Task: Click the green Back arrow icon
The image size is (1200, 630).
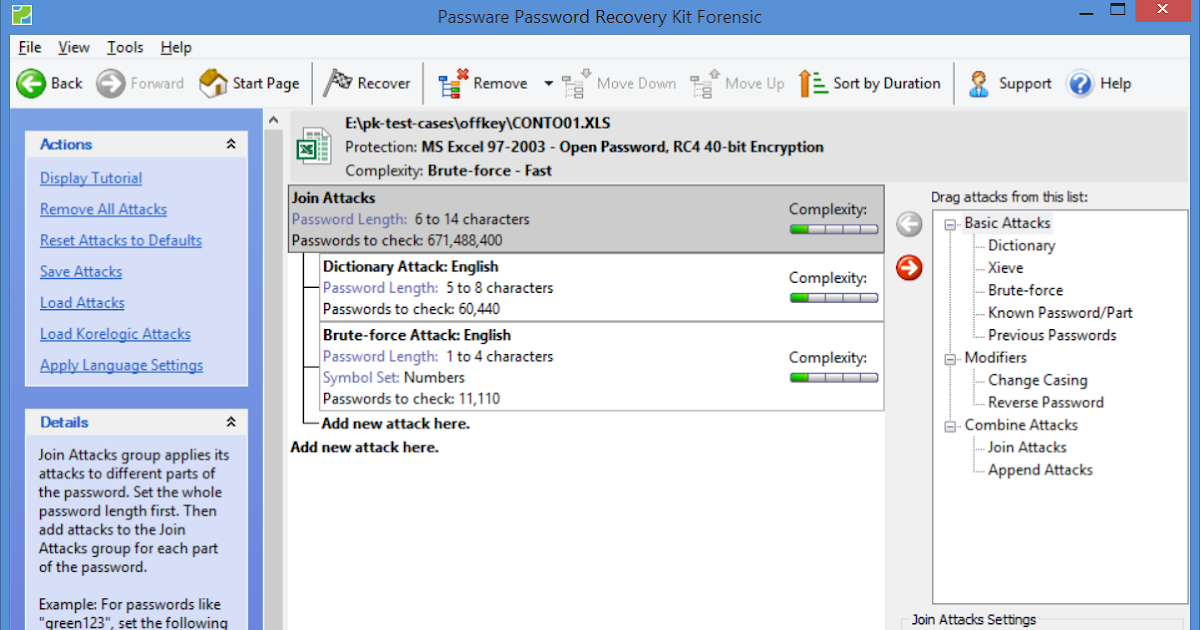Action: click(31, 83)
